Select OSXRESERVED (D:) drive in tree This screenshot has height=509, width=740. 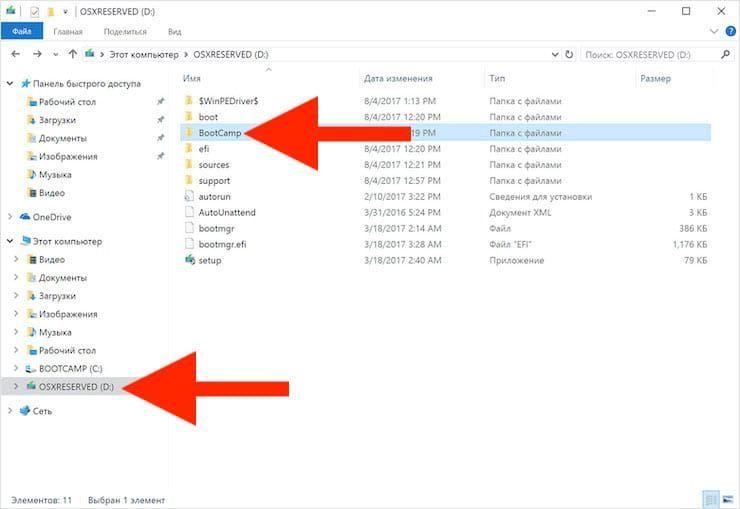click(x=76, y=386)
